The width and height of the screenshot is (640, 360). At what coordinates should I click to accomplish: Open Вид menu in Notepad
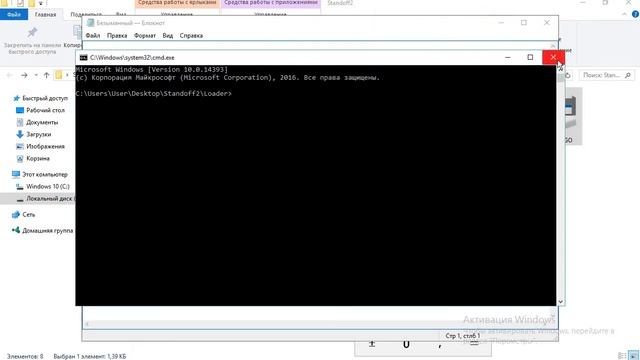pos(168,36)
